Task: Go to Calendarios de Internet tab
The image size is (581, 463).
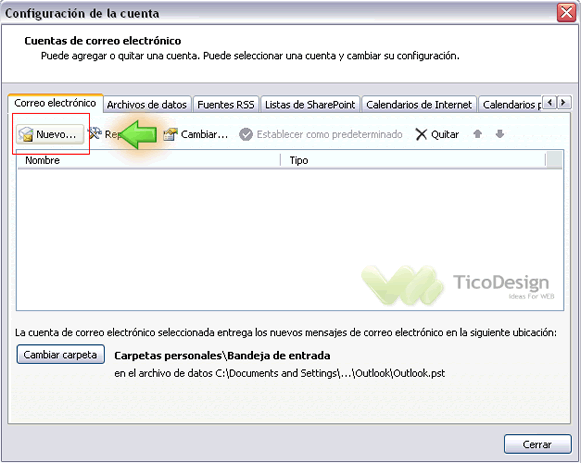Action: coord(419,104)
